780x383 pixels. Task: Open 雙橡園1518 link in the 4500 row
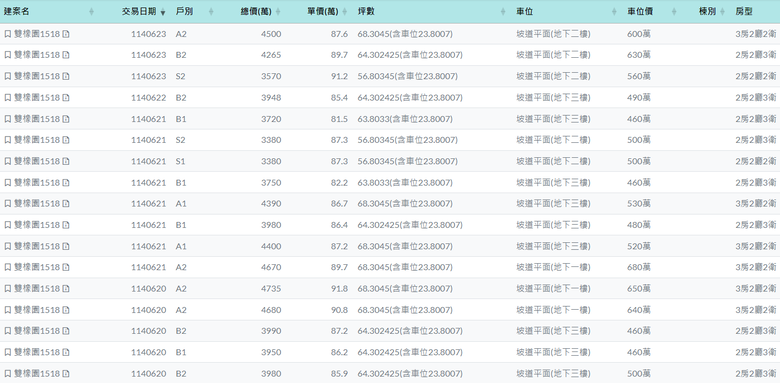(x=37, y=34)
